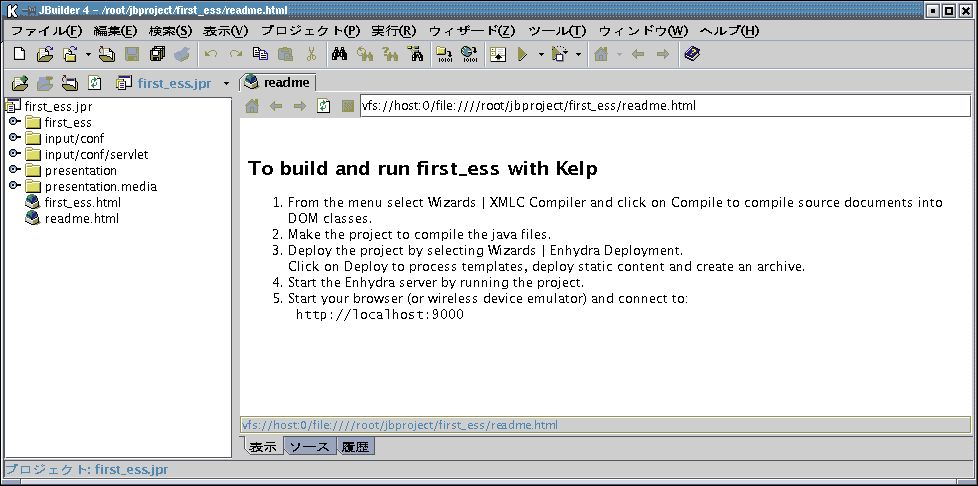This screenshot has height=486, width=978.
Task: Open the ウィンドウ(W) menu
Action: click(x=643, y=31)
